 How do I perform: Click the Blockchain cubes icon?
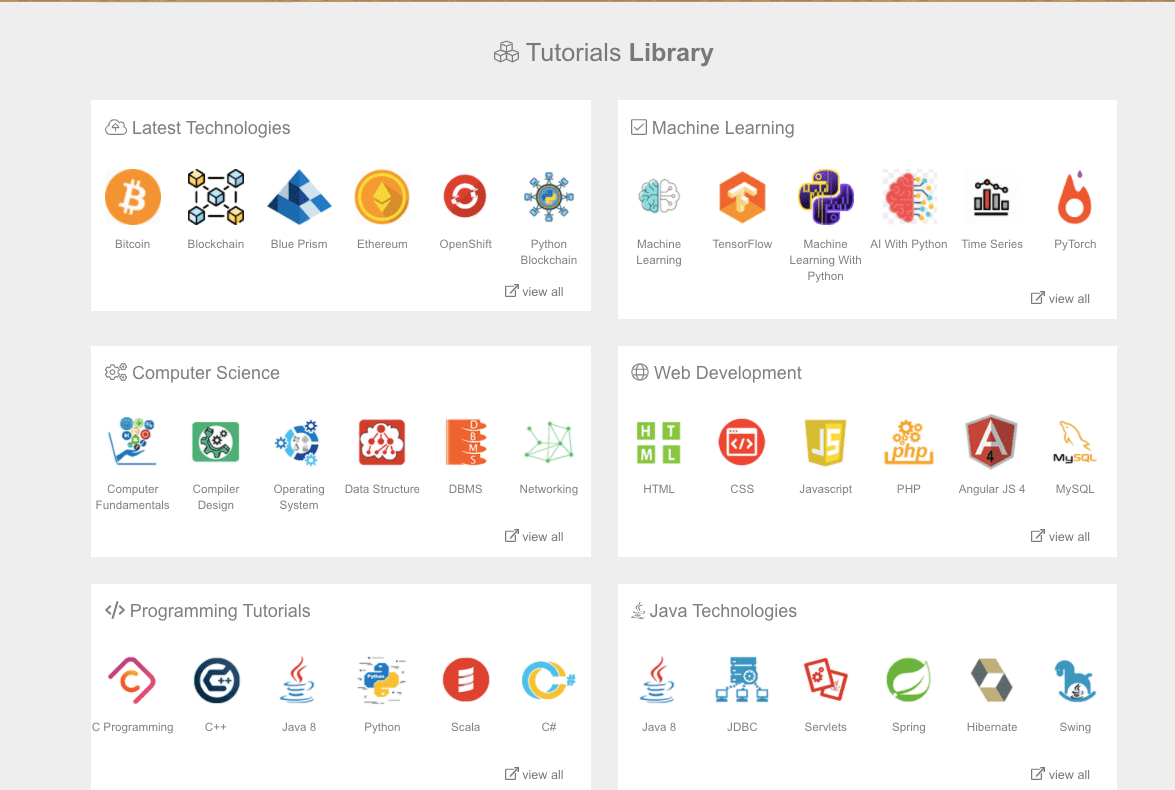(216, 197)
